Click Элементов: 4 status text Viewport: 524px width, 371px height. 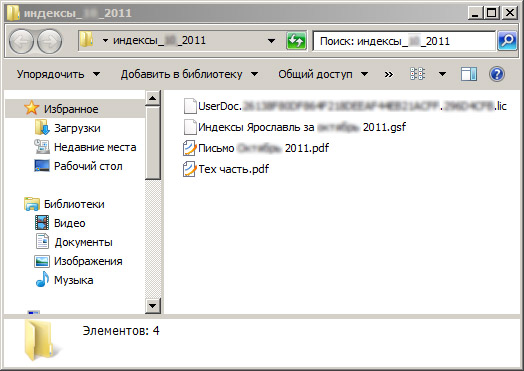(x=121, y=331)
